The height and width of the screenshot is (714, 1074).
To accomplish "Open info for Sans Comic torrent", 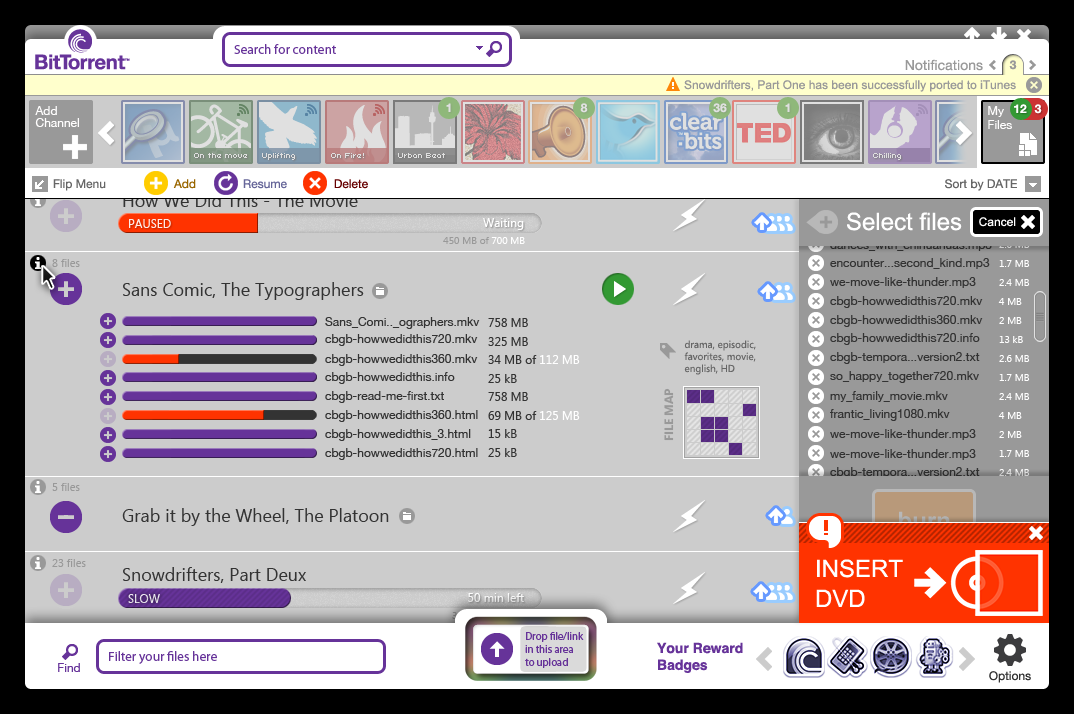I will 38,262.
